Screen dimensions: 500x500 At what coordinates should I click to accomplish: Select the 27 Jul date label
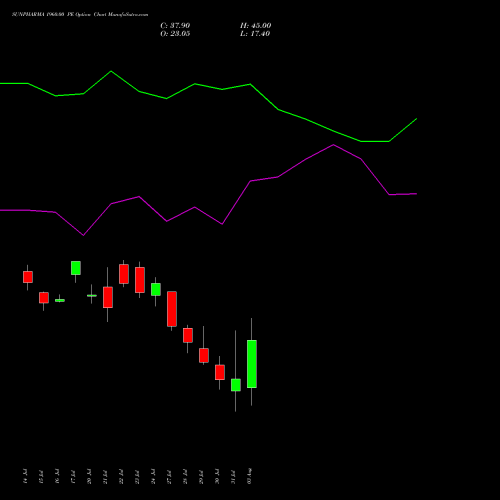click(169, 476)
